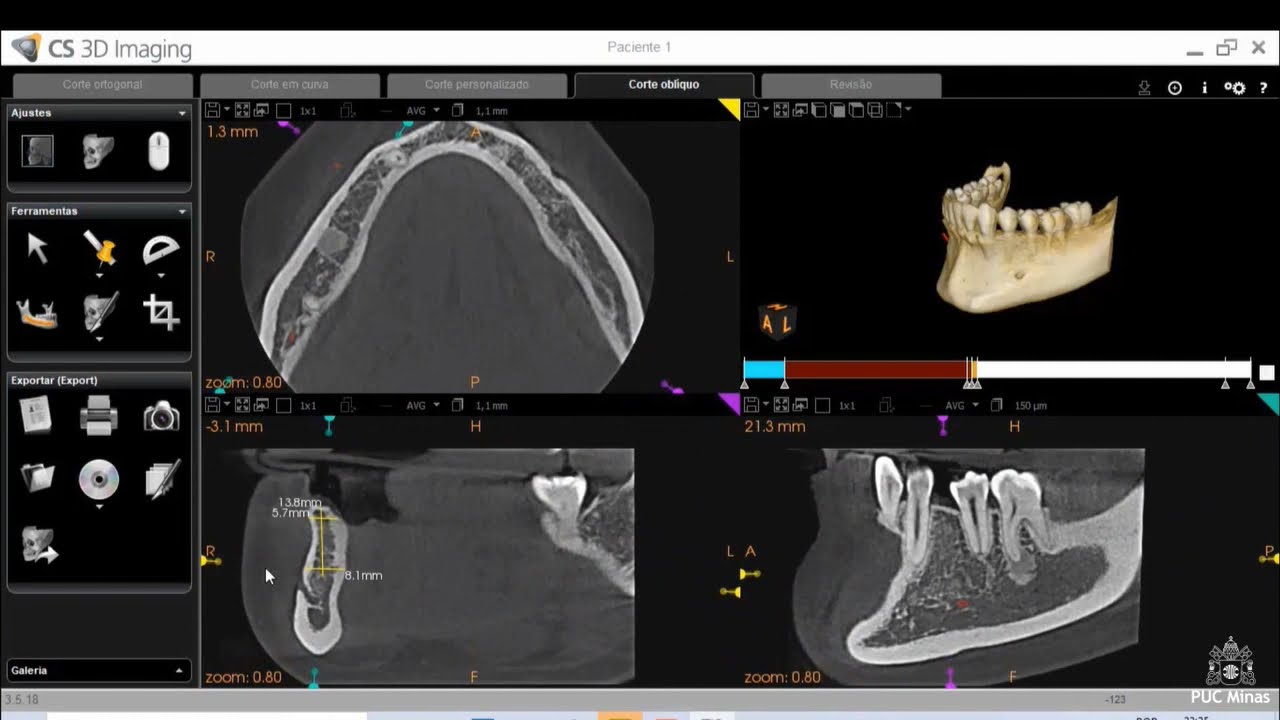Collapse the Ajustes panel arrow
The height and width of the screenshot is (720, 1280).
tap(182, 113)
